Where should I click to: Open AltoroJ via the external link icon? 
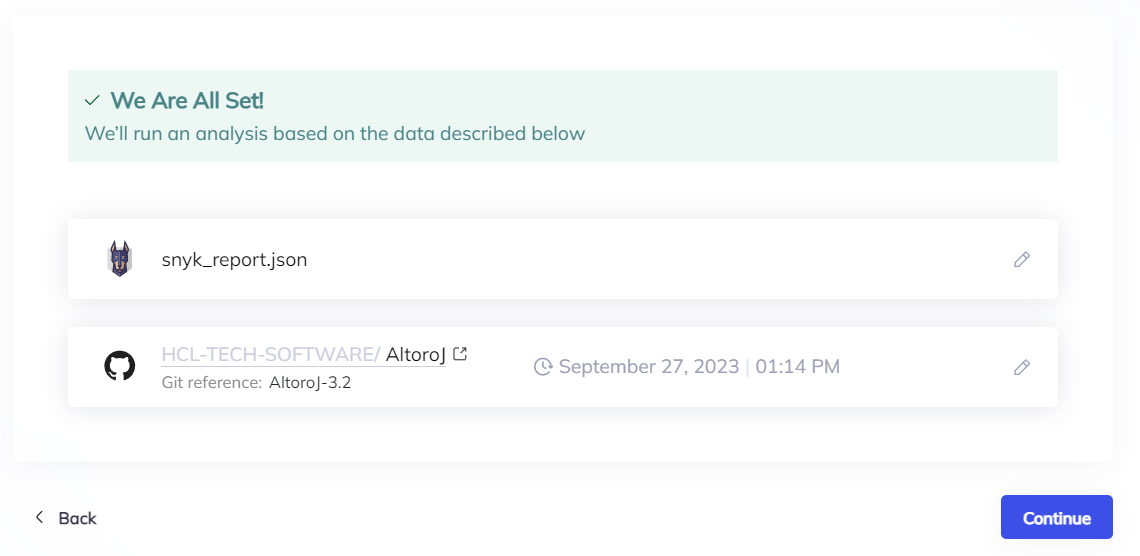(460, 354)
